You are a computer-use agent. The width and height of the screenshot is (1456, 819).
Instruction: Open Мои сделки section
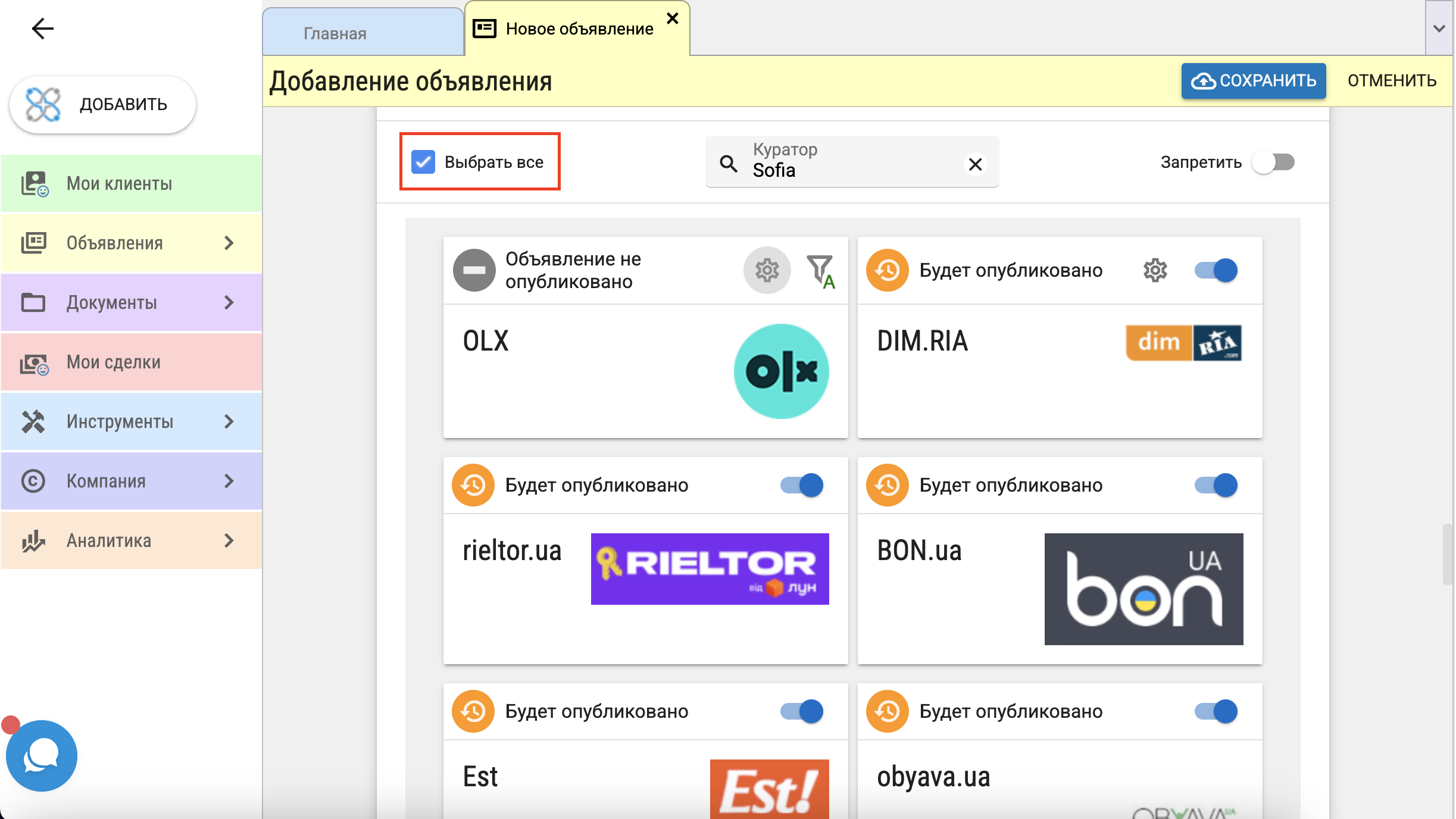coord(131,362)
